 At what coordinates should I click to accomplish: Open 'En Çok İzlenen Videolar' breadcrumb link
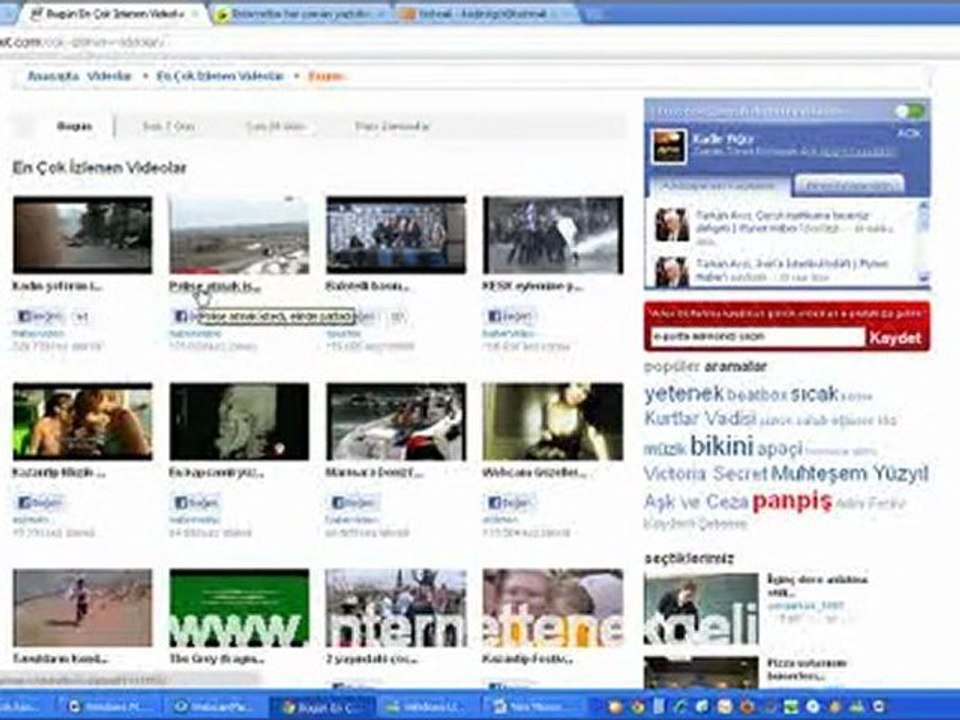coord(220,76)
